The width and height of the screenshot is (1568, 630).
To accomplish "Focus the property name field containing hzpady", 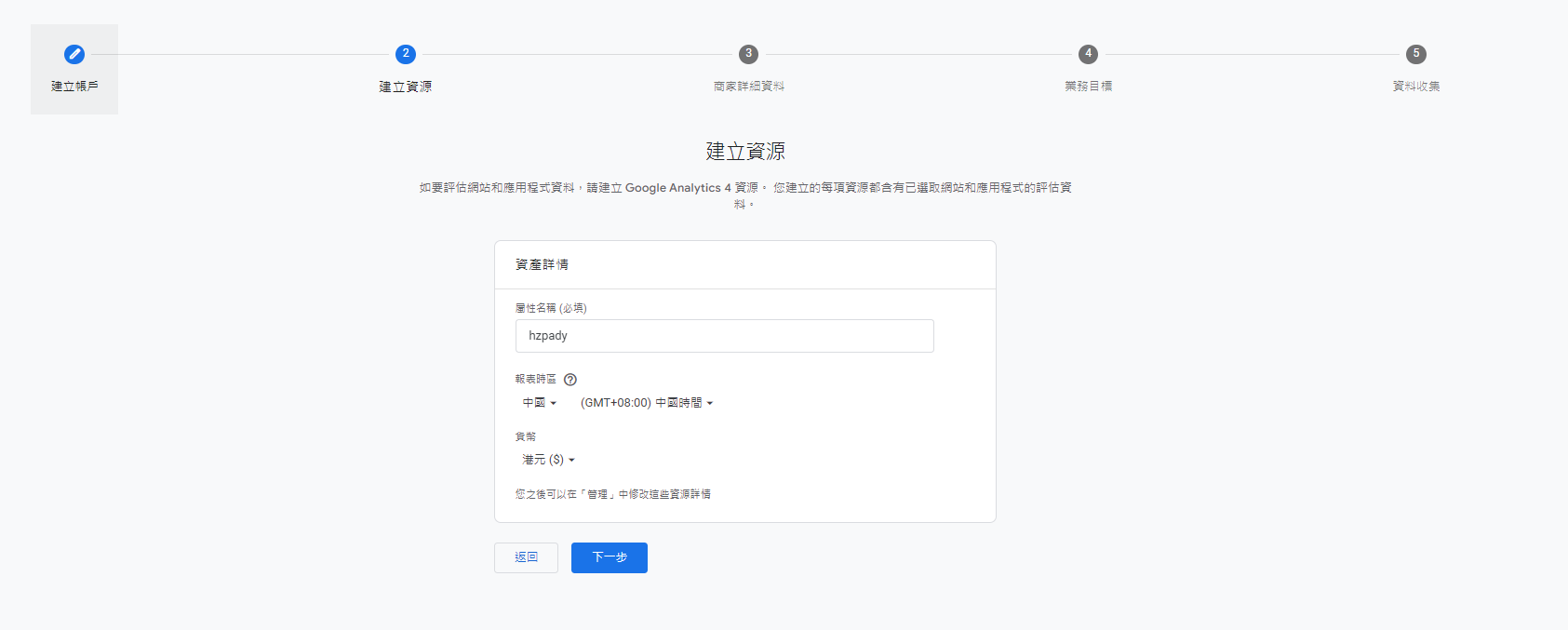I will [x=724, y=336].
